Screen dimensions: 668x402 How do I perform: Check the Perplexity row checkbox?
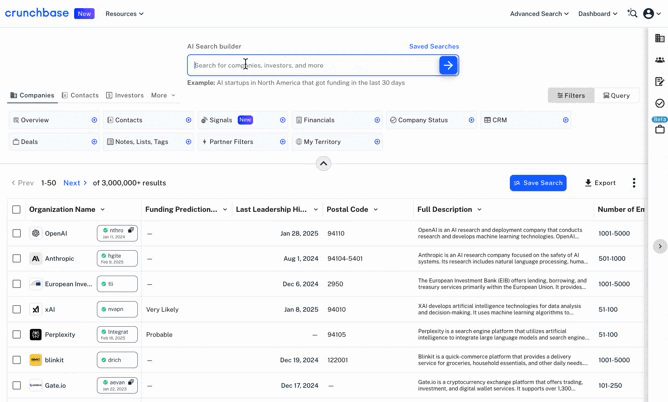(x=16, y=334)
